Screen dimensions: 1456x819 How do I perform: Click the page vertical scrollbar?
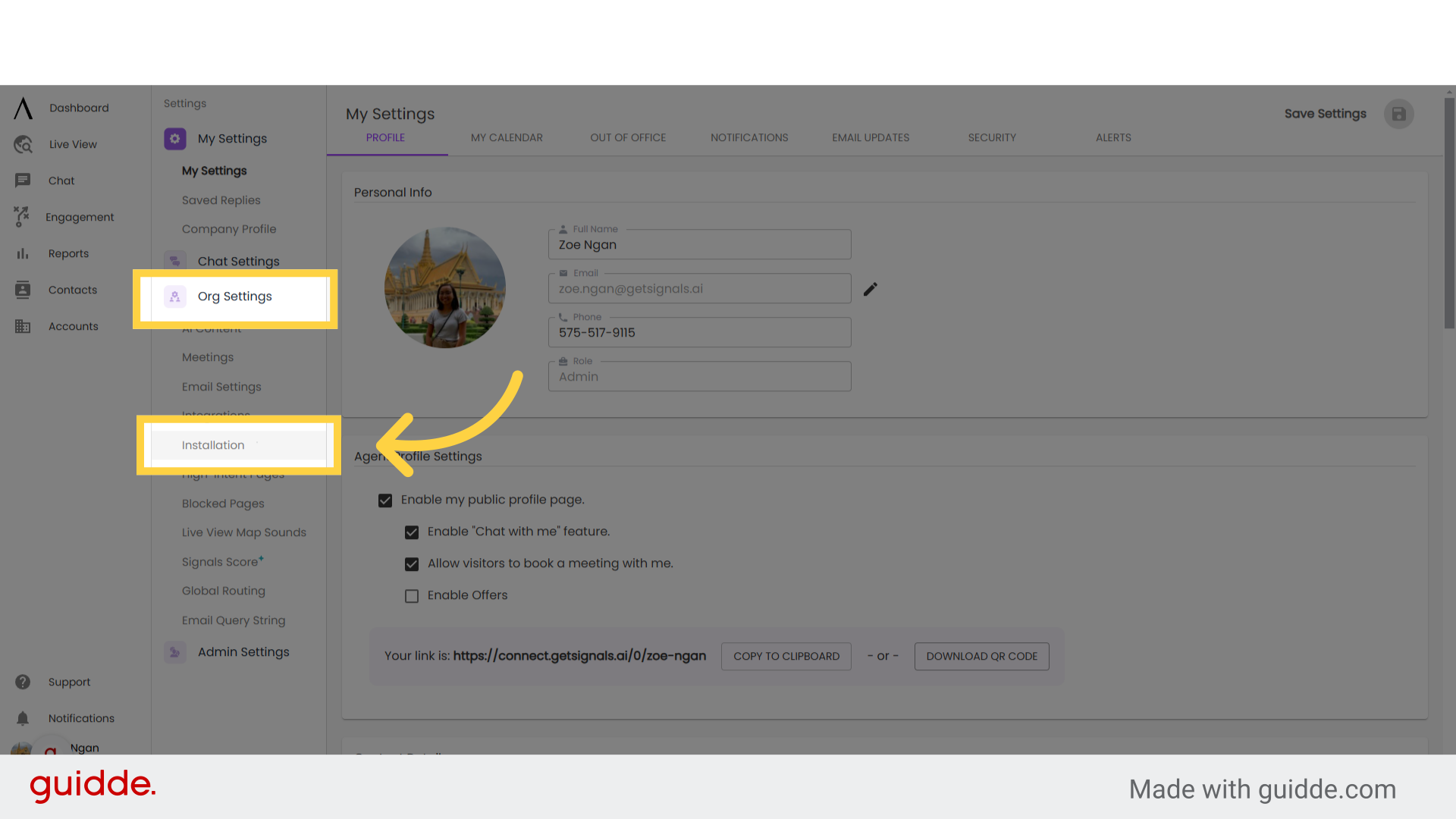1449,212
